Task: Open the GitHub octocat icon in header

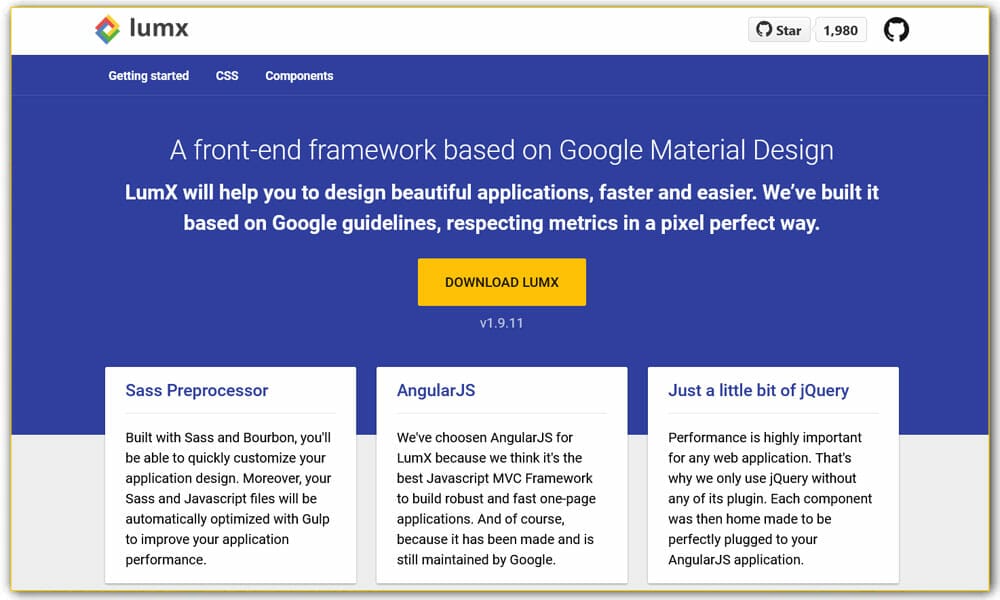Action: pyautogui.click(x=896, y=30)
